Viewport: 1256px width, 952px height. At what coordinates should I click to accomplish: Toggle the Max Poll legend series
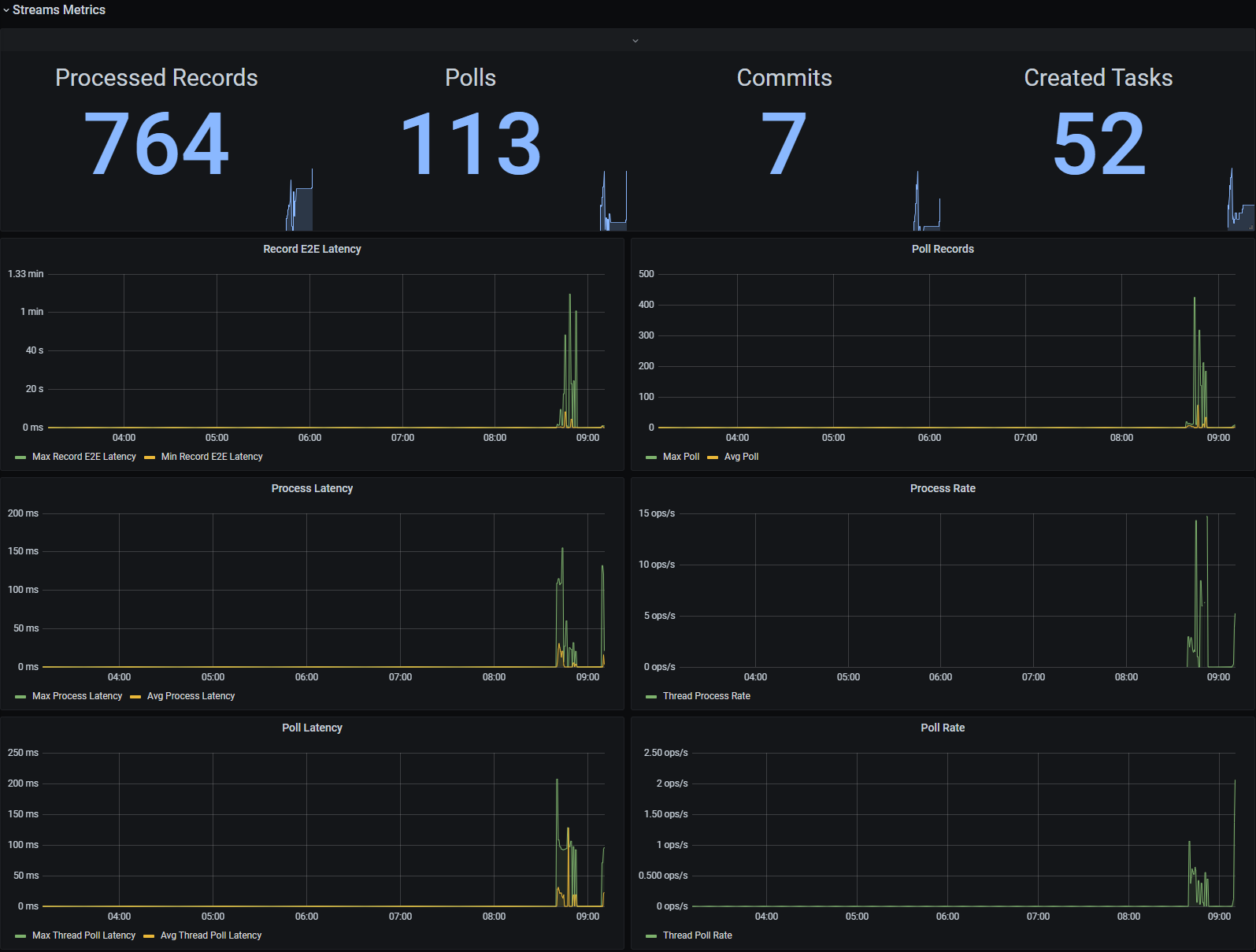pos(681,457)
